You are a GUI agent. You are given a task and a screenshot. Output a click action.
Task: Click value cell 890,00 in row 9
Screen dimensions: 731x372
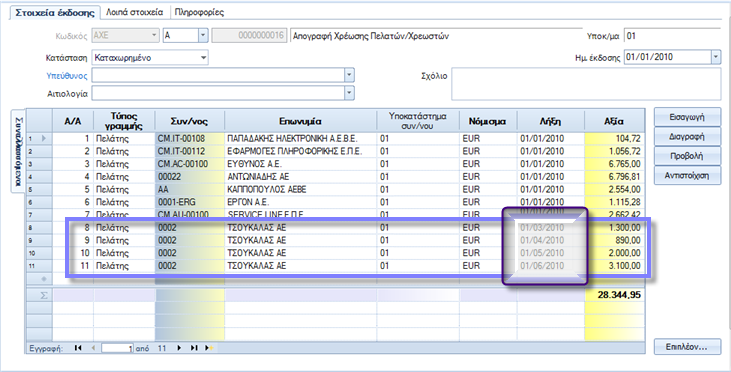pos(614,240)
